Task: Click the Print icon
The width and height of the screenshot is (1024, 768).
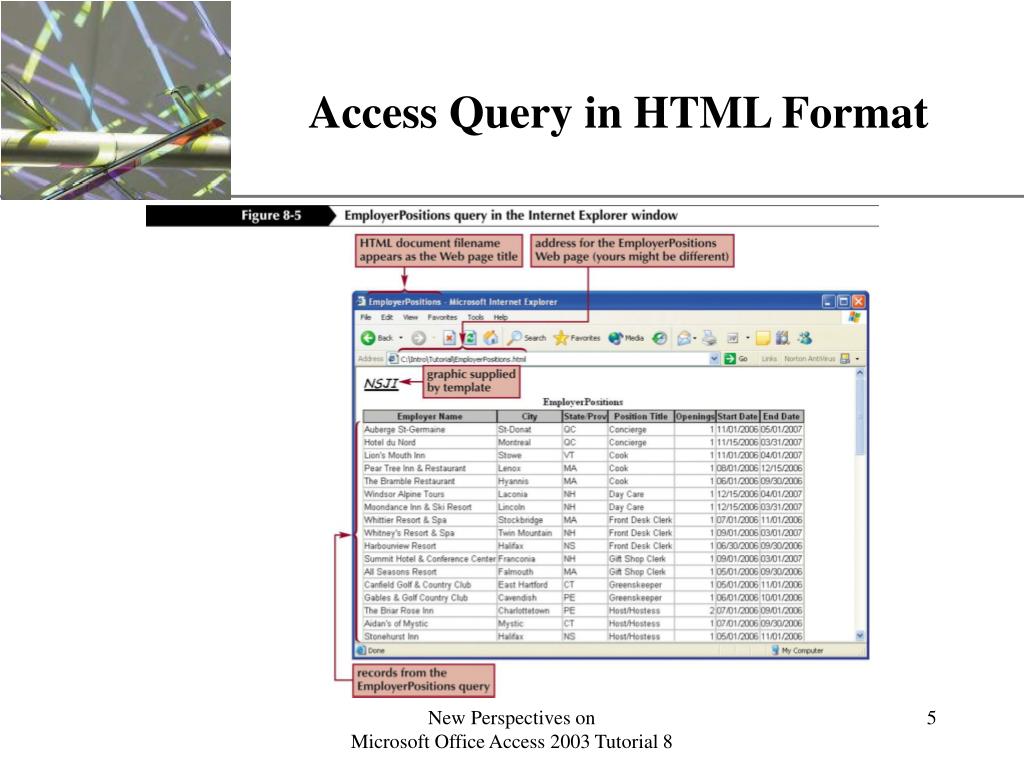Action: 710,338
